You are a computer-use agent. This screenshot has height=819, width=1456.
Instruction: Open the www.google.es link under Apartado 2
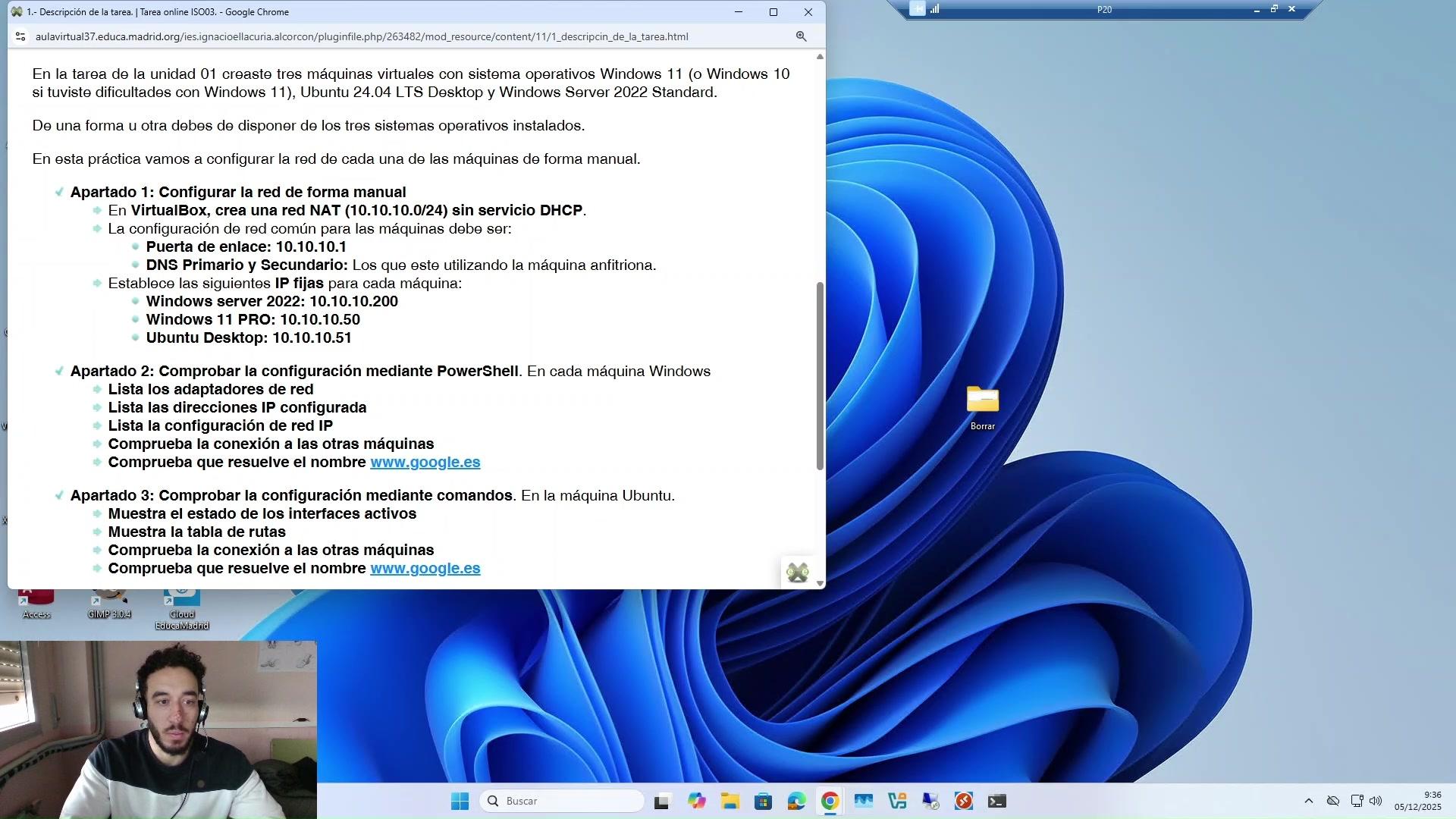425,463
